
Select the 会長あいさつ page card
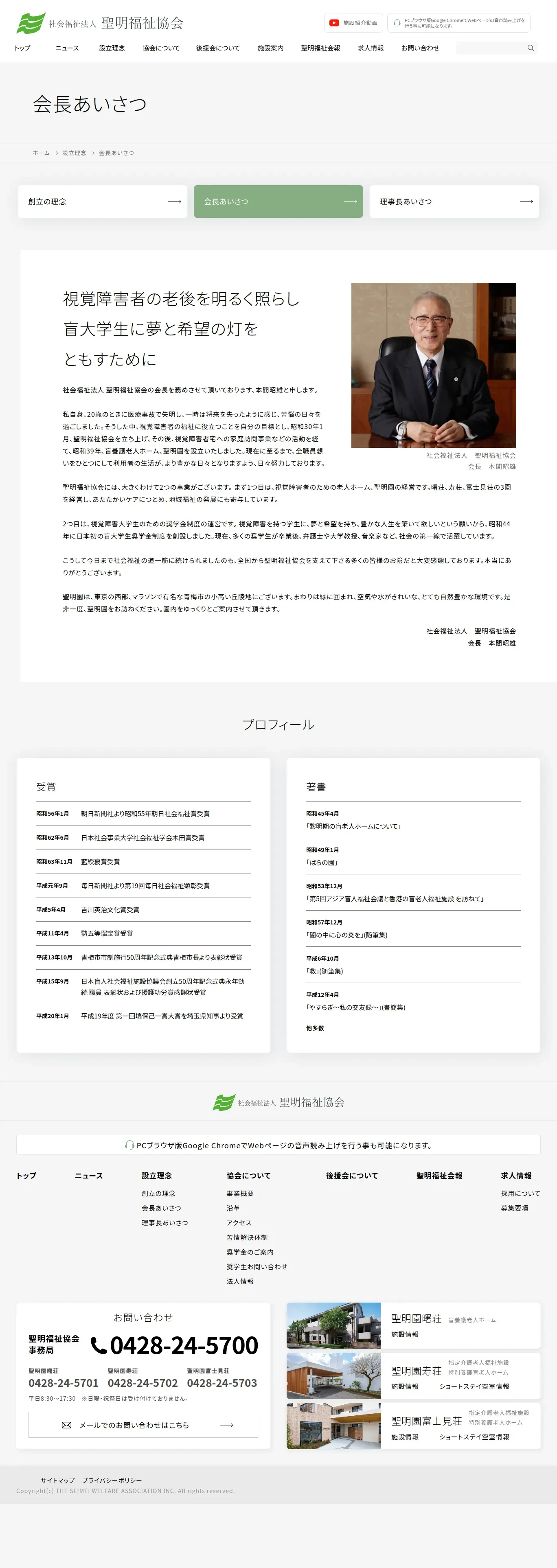pyautogui.click(x=278, y=201)
